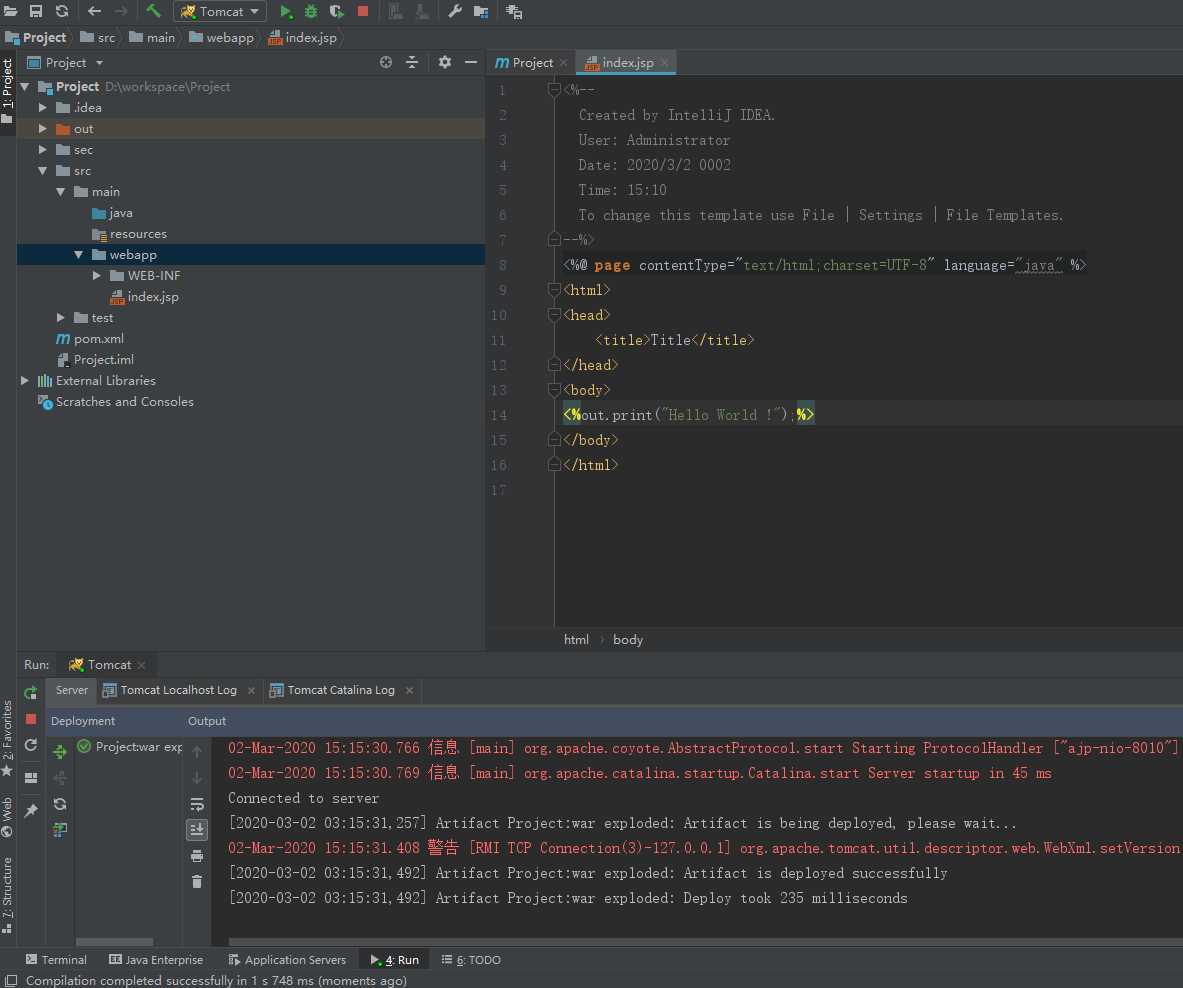1183x988 pixels.
Task: Save all files with the disk icon
Action: (35, 11)
